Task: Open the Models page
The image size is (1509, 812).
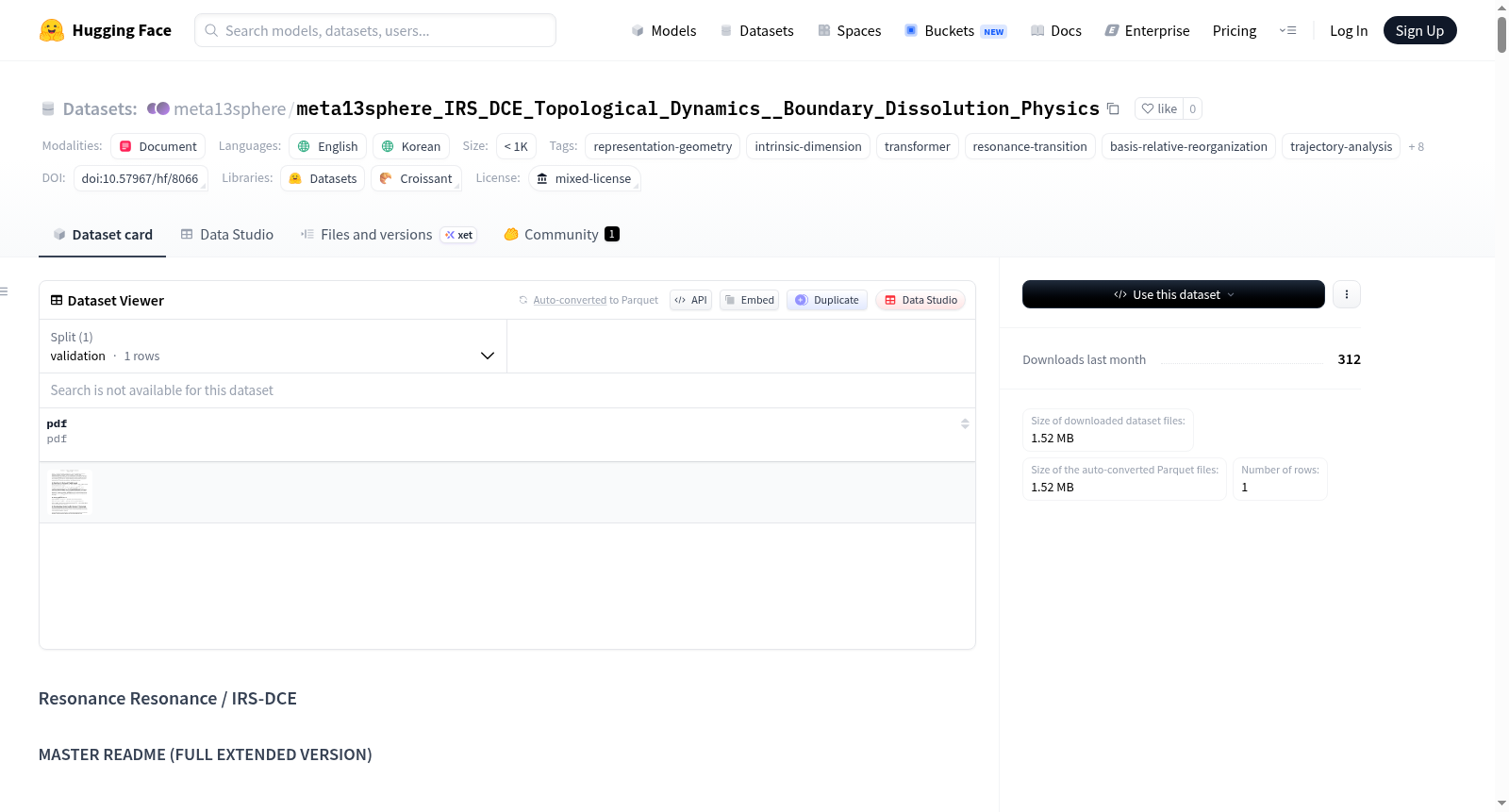Action: click(x=664, y=30)
